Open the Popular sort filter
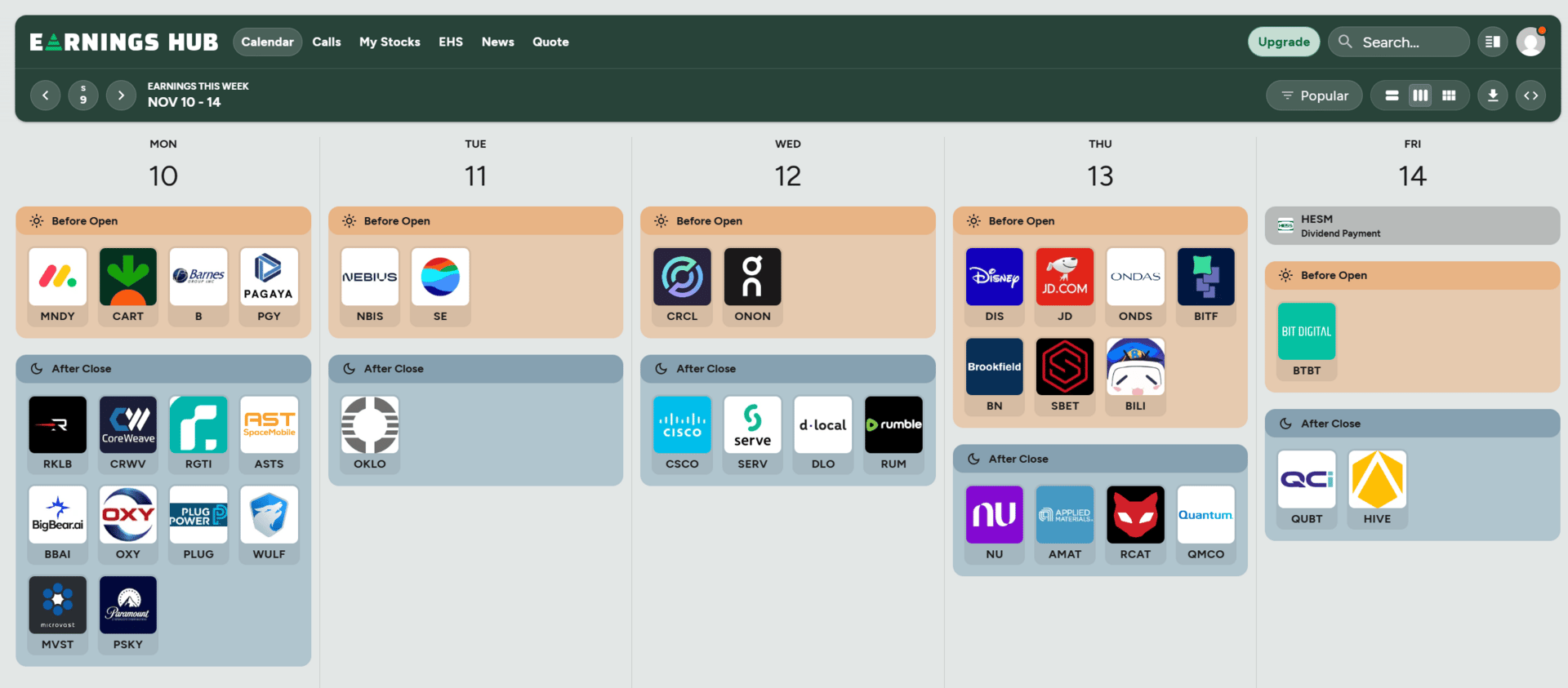Image resolution: width=1568 pixels, height=688 pixels. pos(1314,95)
